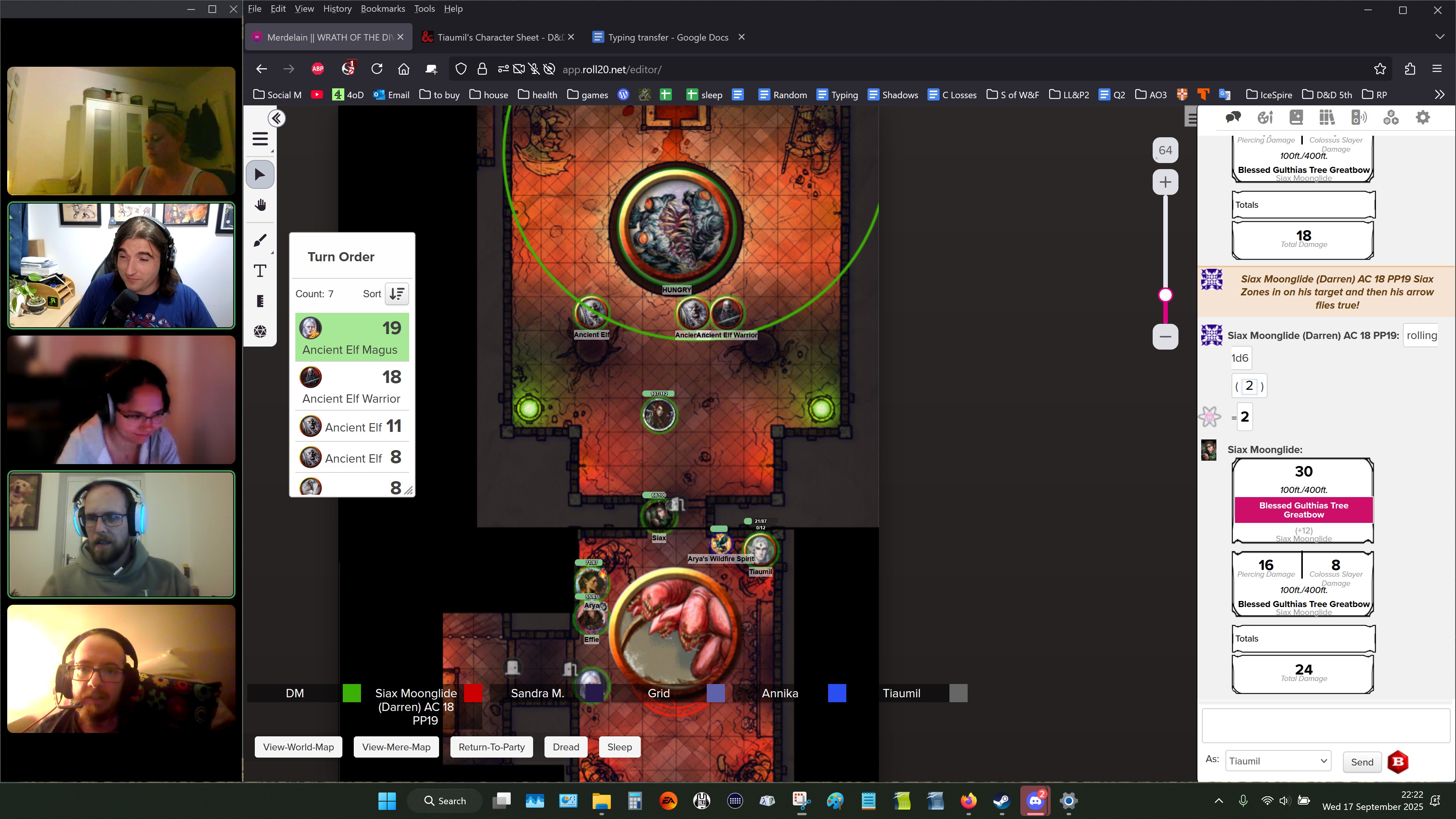This screenshot has height=819, width=1456.
Task: Click the Return-To-Party macro button
Action: [x=491, y=747]
